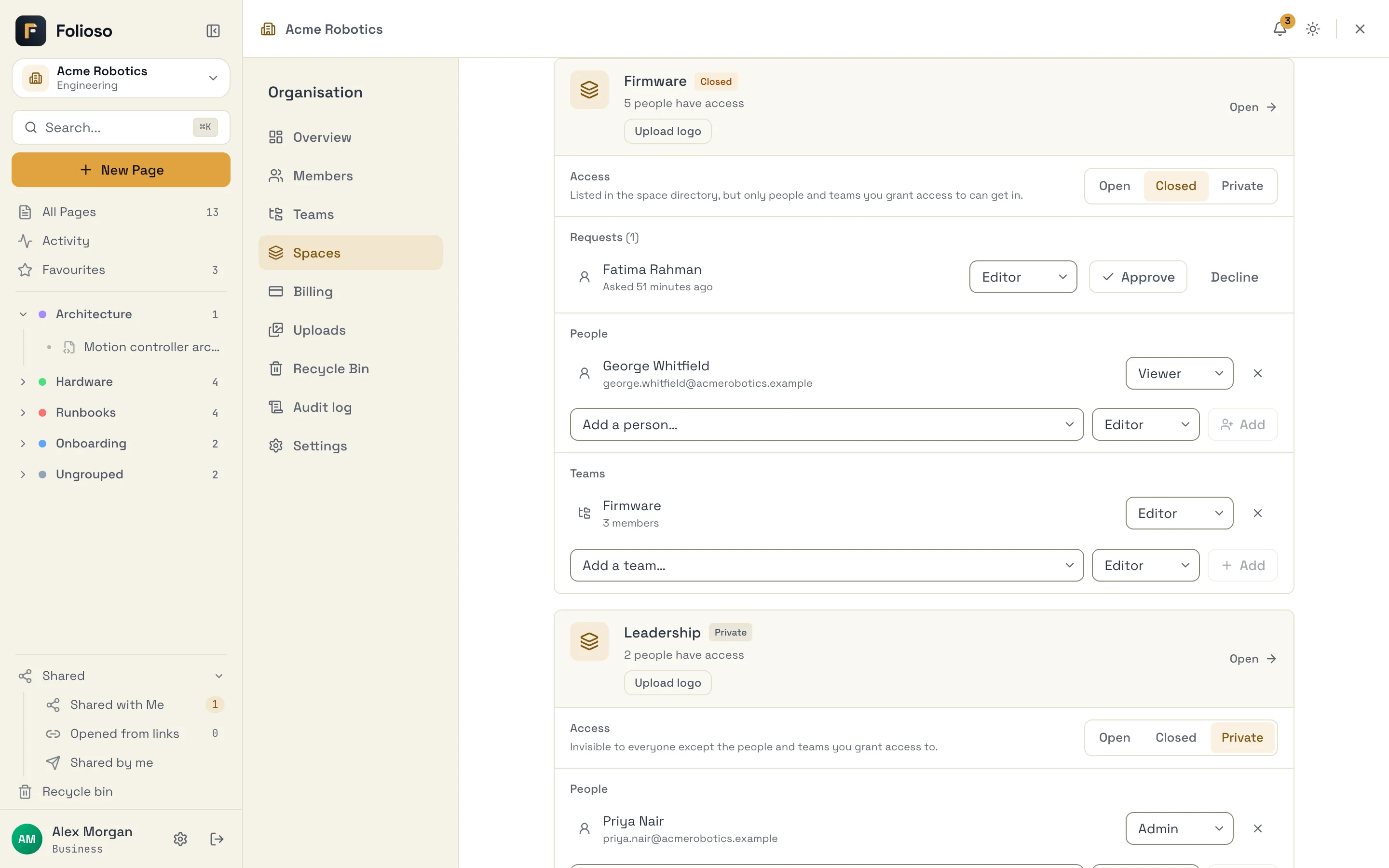
Task: Open Favourites list
Action: tap(121, 270)
